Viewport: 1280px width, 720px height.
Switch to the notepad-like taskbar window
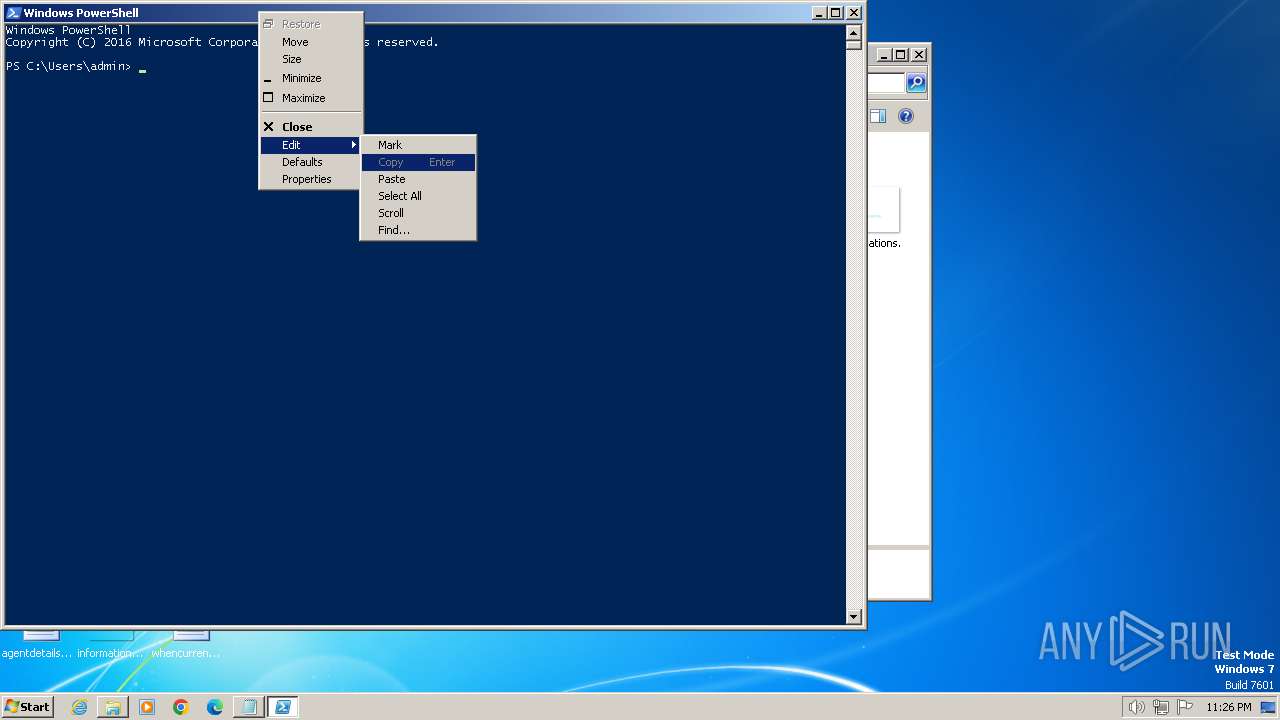(x=248, y=707)
